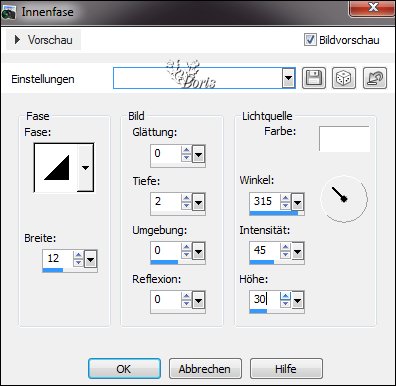Open the Fase bevel shape dropdown

pyautogui.click(x=85, y=167)
